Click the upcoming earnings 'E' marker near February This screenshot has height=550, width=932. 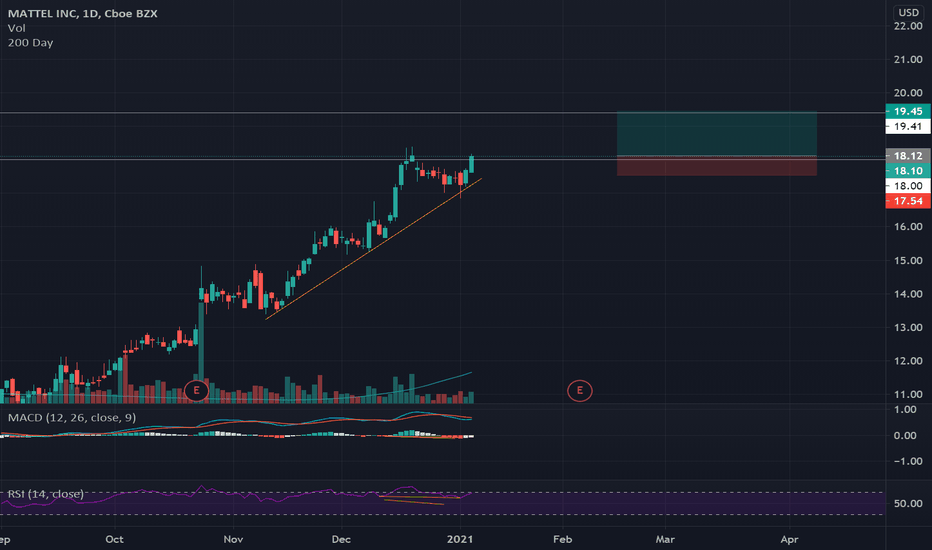(580, 391)
